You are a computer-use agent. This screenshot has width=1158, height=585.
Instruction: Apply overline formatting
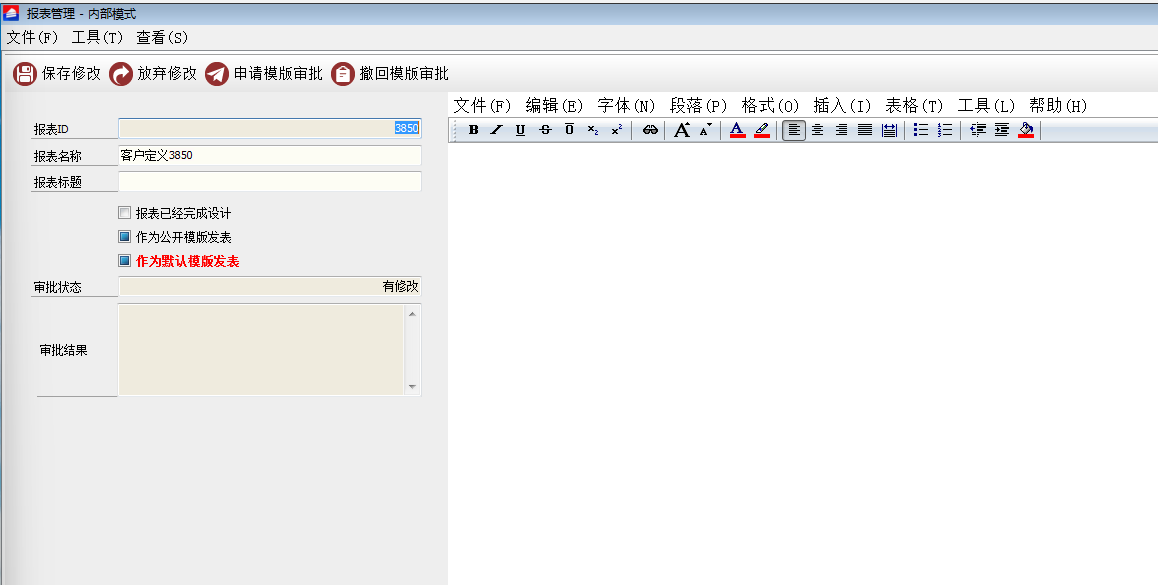click(x=569, y=130)
